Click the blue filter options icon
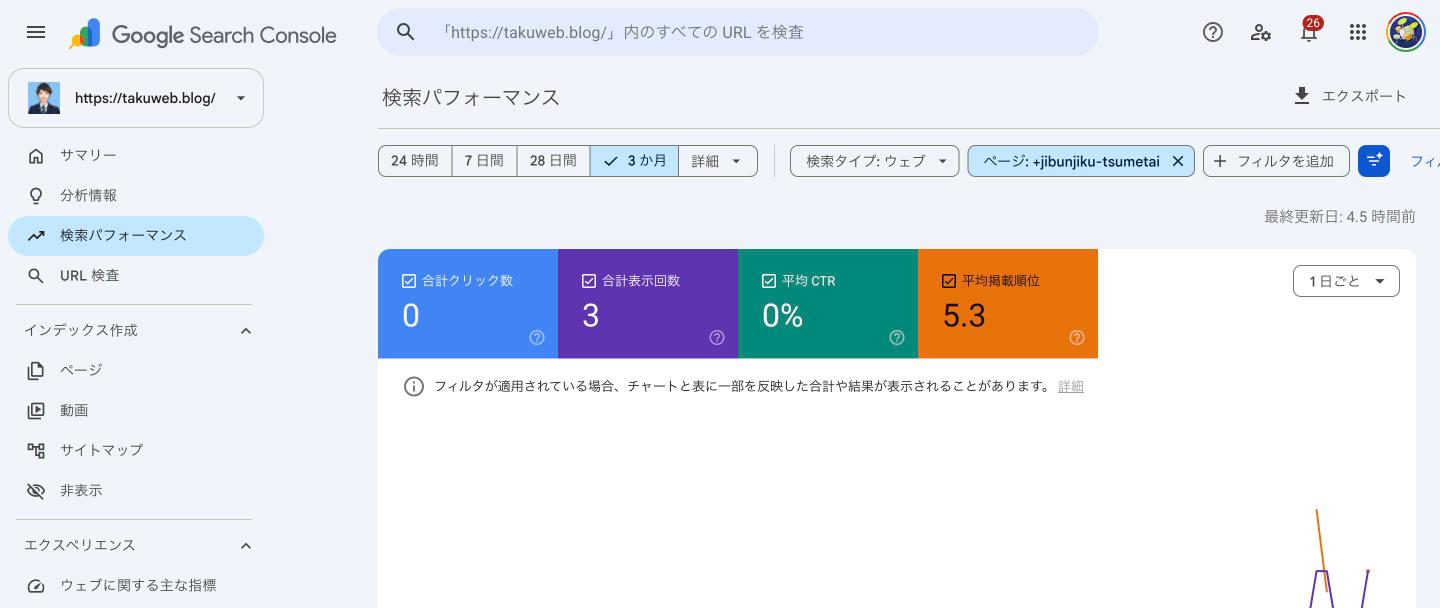The width and height of the screenshot is (1440, 608). tap(1374, 161)
